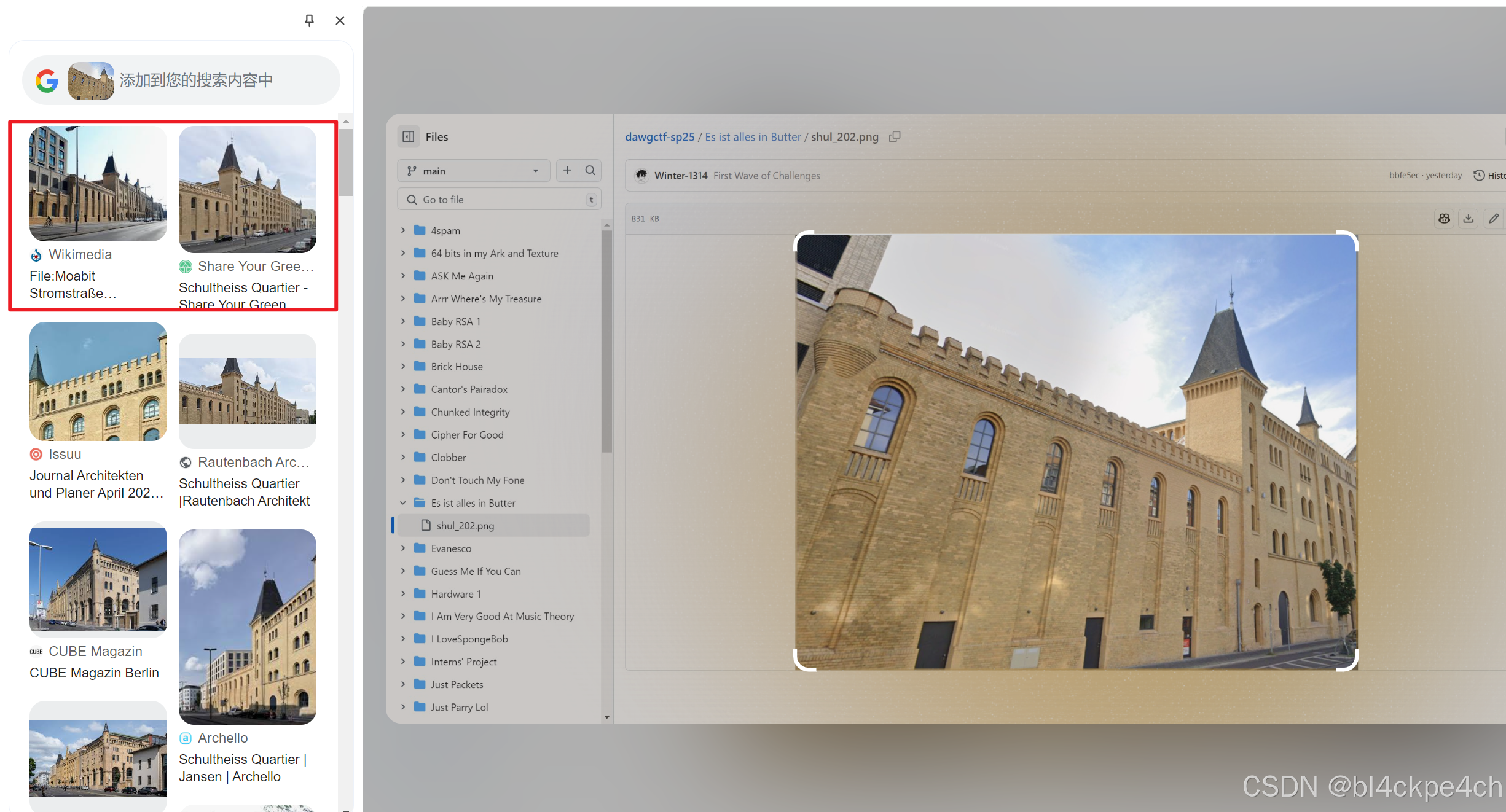Open dawgctf-sp25 repository breadcrumb link
The height and width of the screenshot is (812, 1506).
[659, 137]
